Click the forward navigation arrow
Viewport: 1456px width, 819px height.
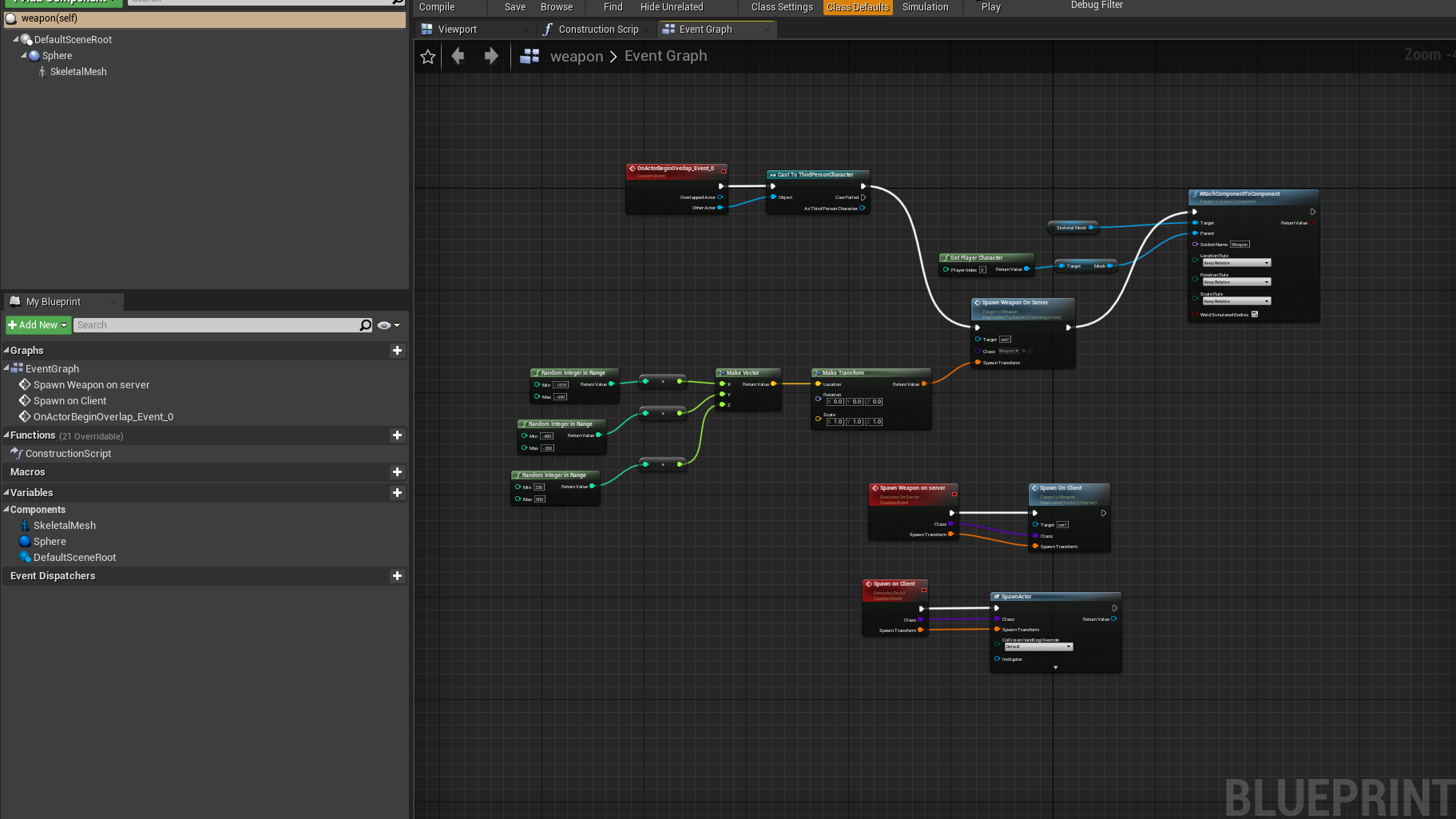point(491,56)
